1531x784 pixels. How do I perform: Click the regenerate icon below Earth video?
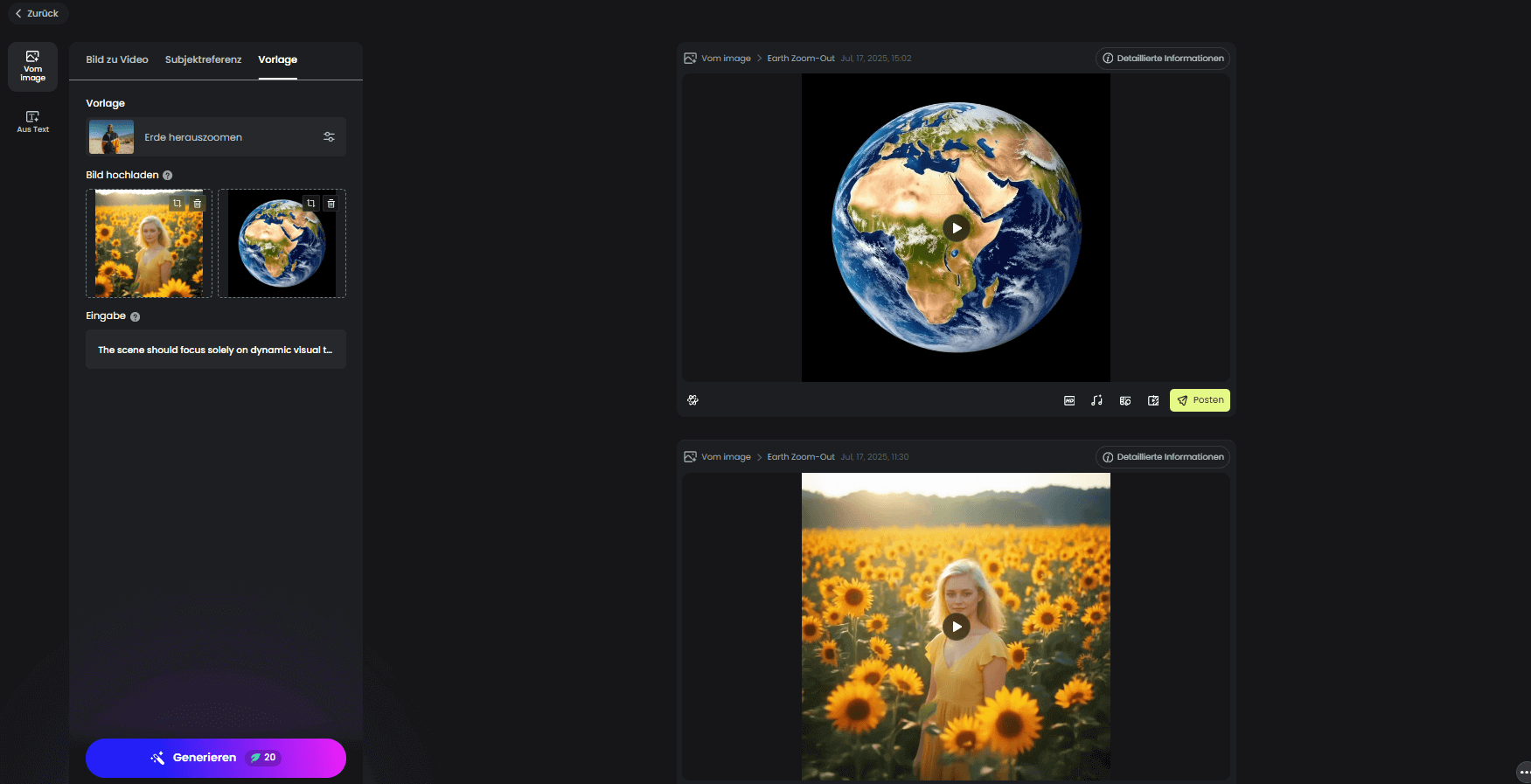click(692, 400)
